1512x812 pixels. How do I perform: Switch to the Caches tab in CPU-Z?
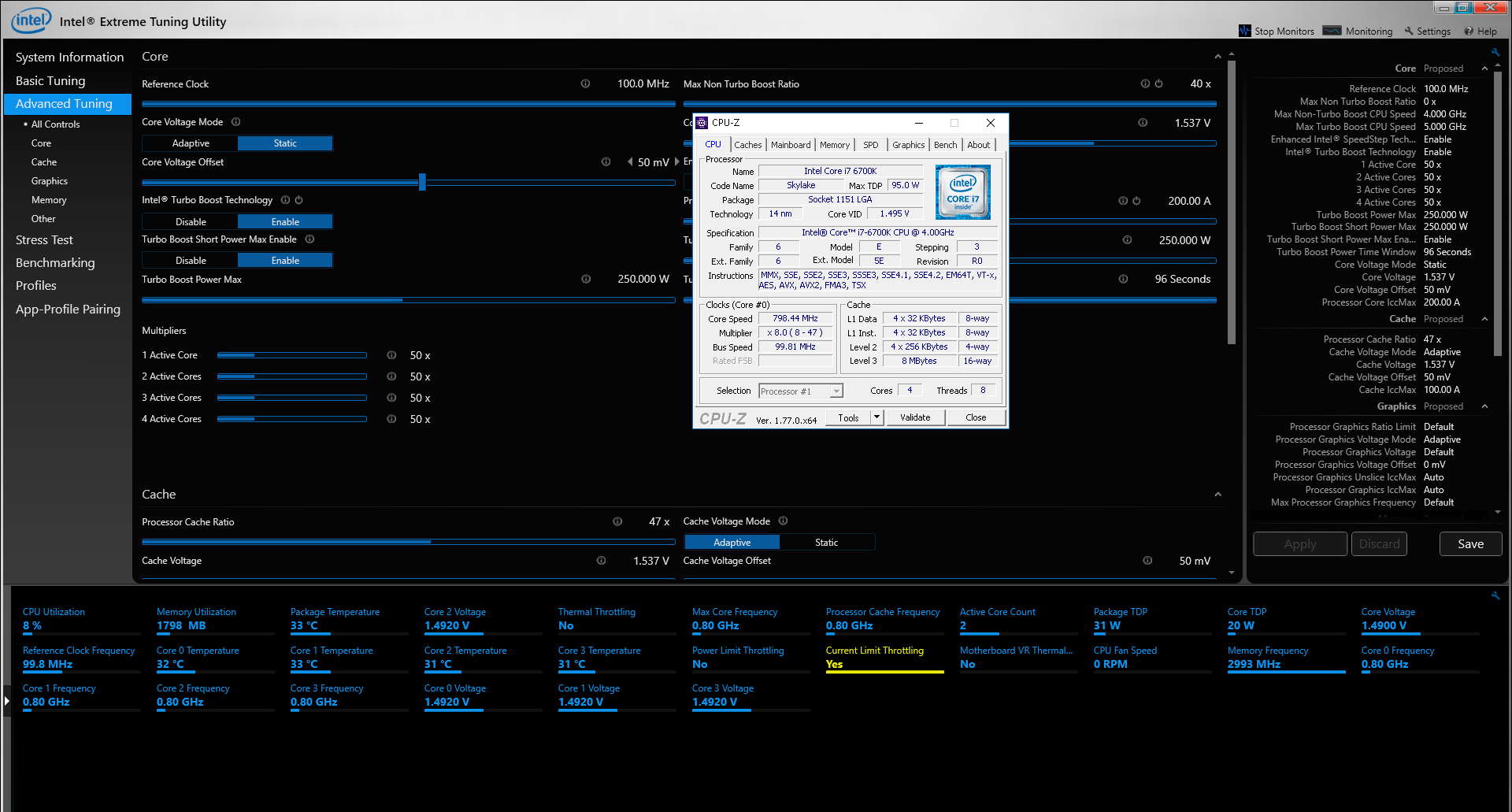point(747,145)
